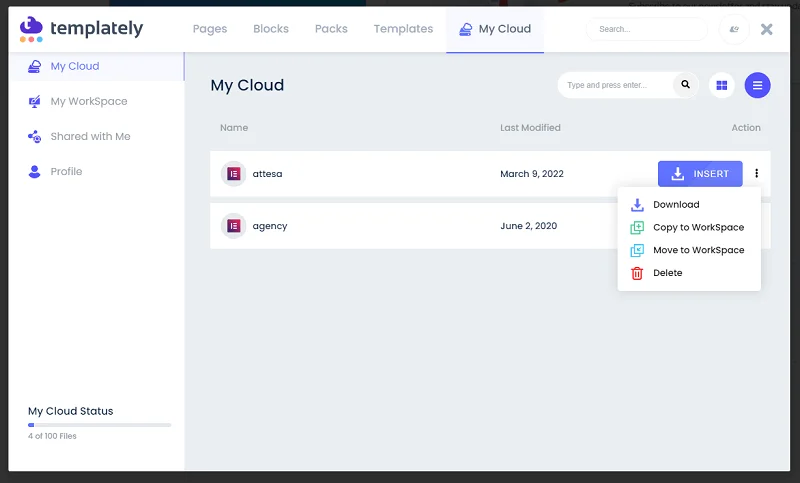Click the blue Download arrow icon
Image resolution: width=800 pixels, height=483 pixels.
pos(637,205)
